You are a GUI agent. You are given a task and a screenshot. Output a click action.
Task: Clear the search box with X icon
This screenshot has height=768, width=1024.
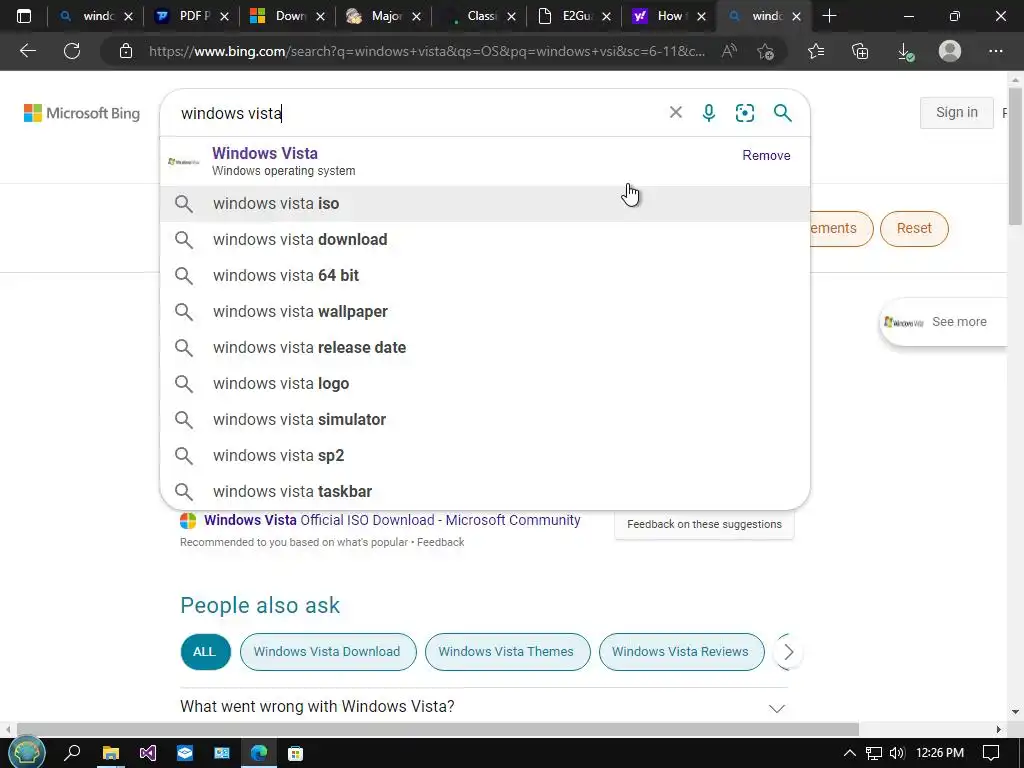tap(676, 112)
